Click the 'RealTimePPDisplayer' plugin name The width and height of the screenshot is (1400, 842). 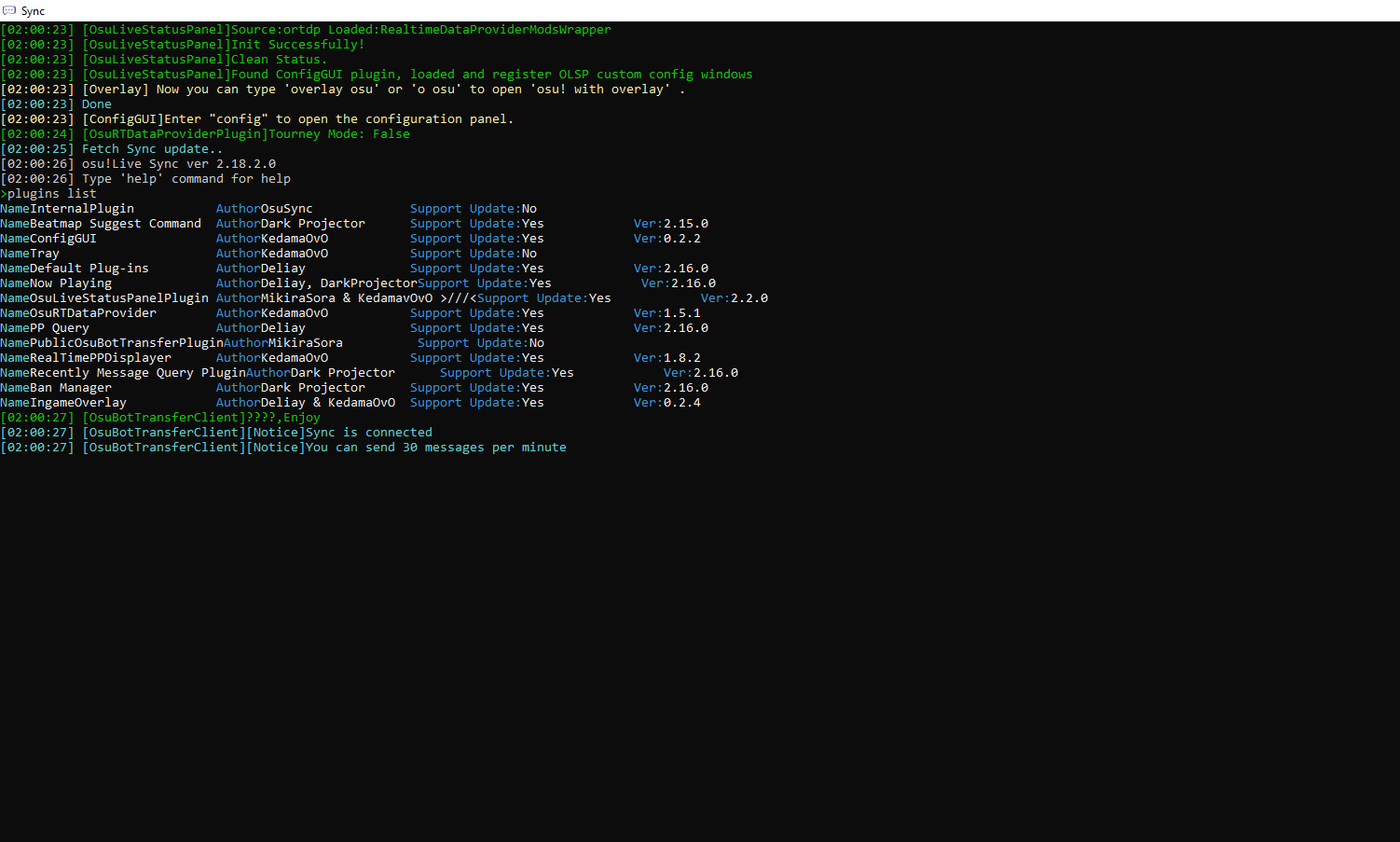pyautogui.click(x=101, y=358)
